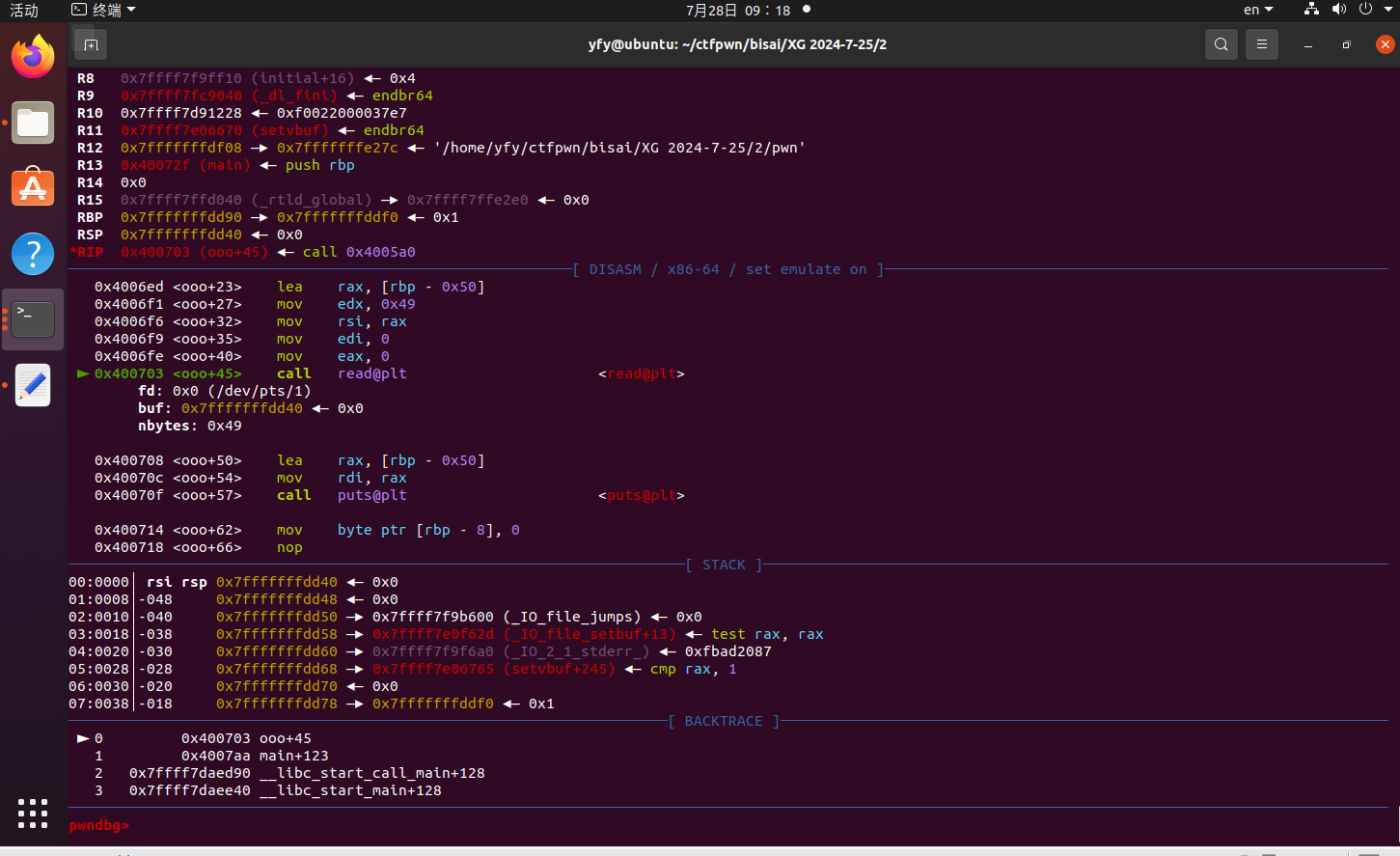Click backtrace frame 2 __libc_start_call_main+128
This screenshot has width=1400, height=856.
click(x=289, y=773)
